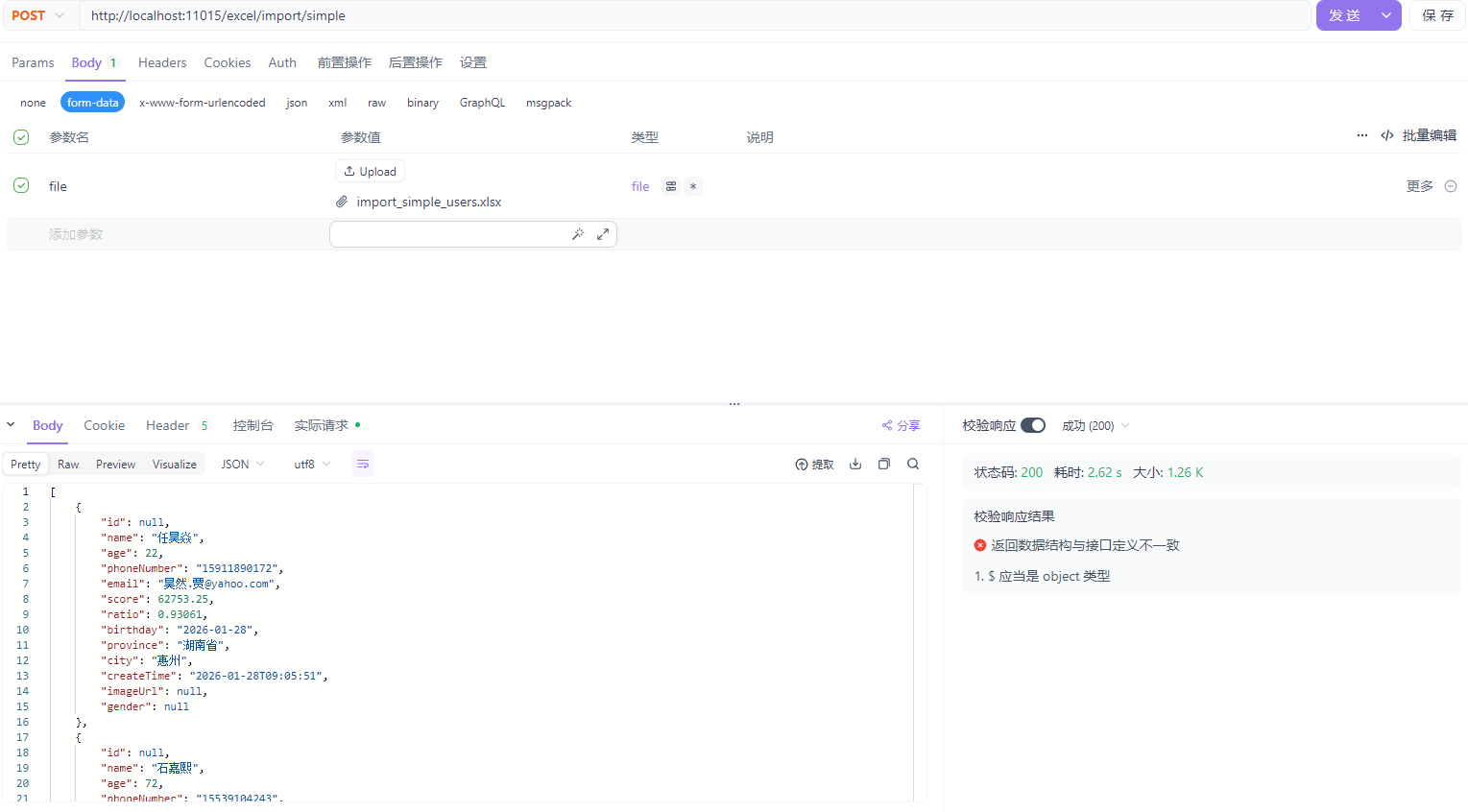Switch to the Headers request tab
Viewport: 1468px width, 812px height.
(x=162, y=62)
